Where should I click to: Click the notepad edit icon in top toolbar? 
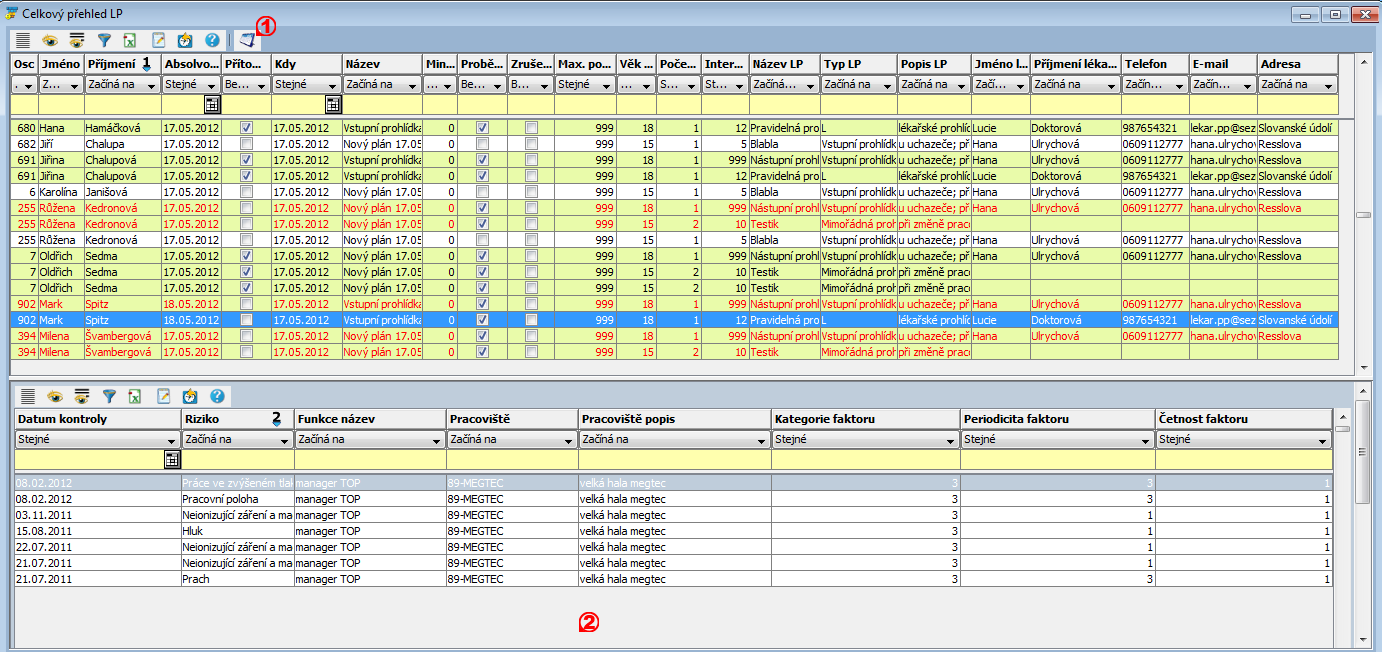coord(158,41)
